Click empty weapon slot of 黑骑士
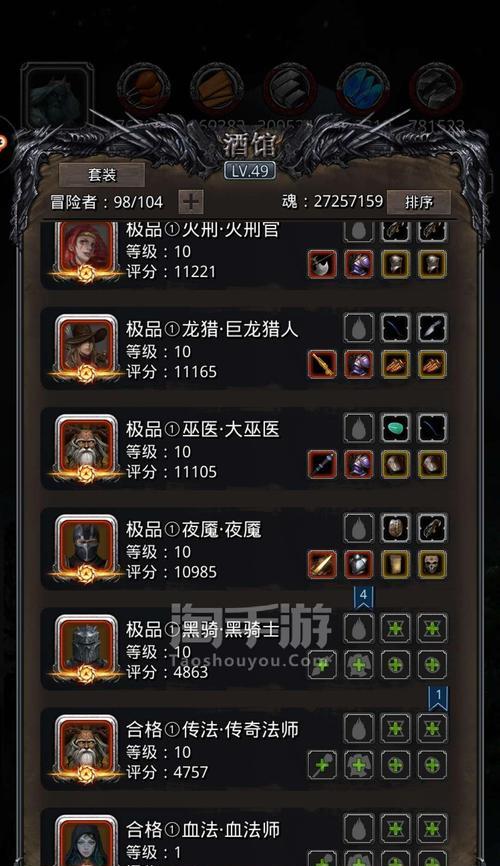Viewport: 500px width, 866px height. pos(322,664)
